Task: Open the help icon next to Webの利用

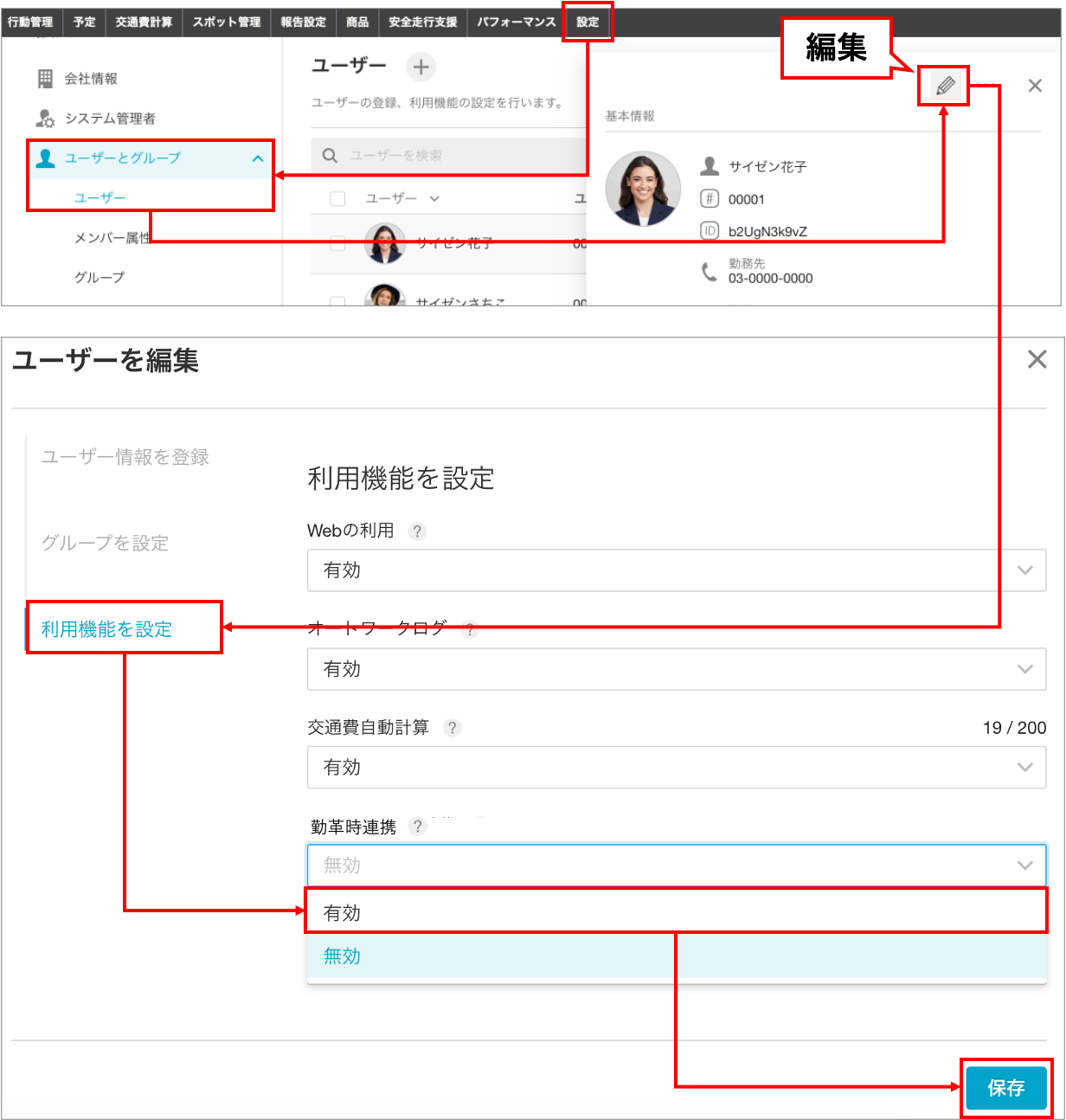Action: coord(418,531)
